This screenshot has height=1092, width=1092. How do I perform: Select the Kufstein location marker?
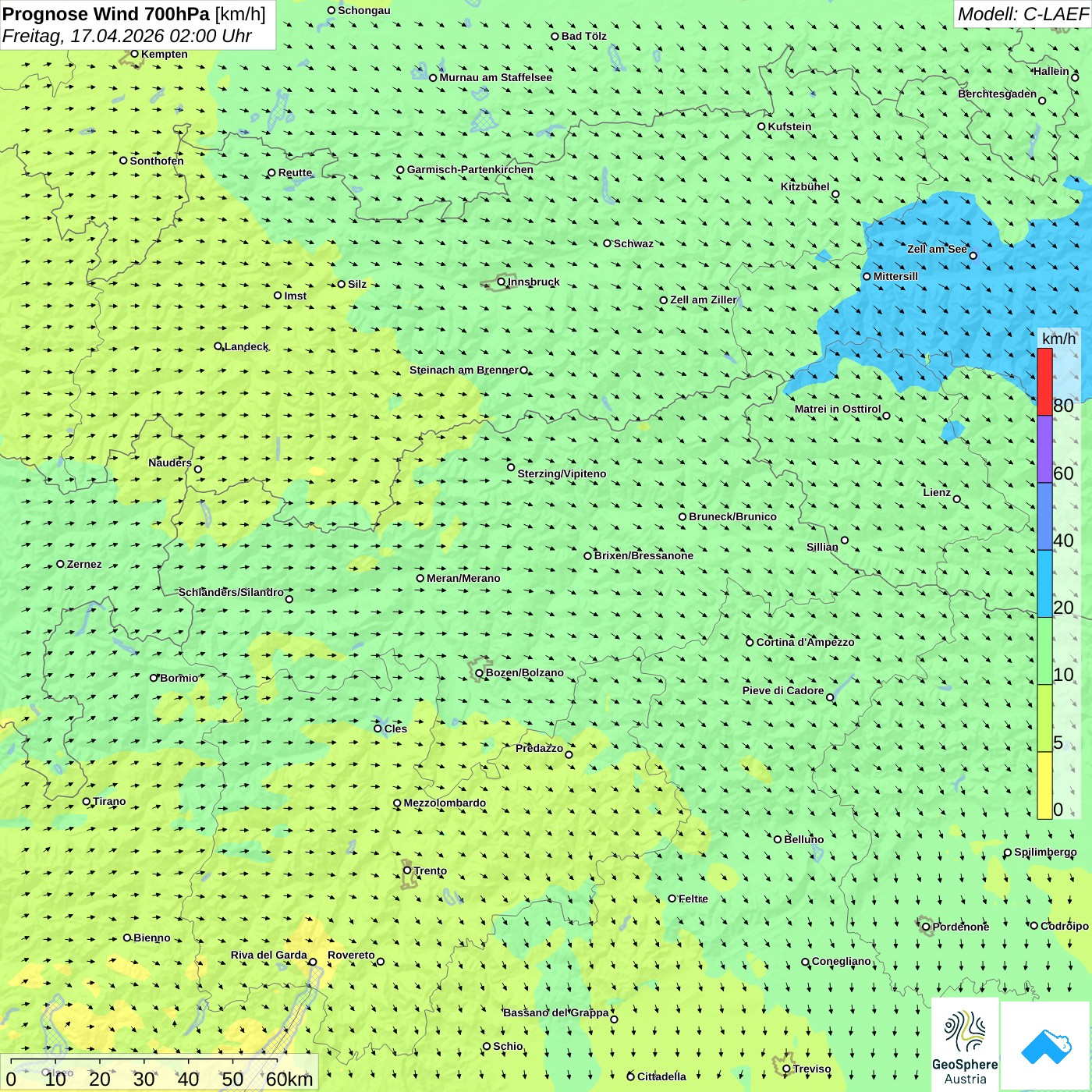click(x=761, y=126)
